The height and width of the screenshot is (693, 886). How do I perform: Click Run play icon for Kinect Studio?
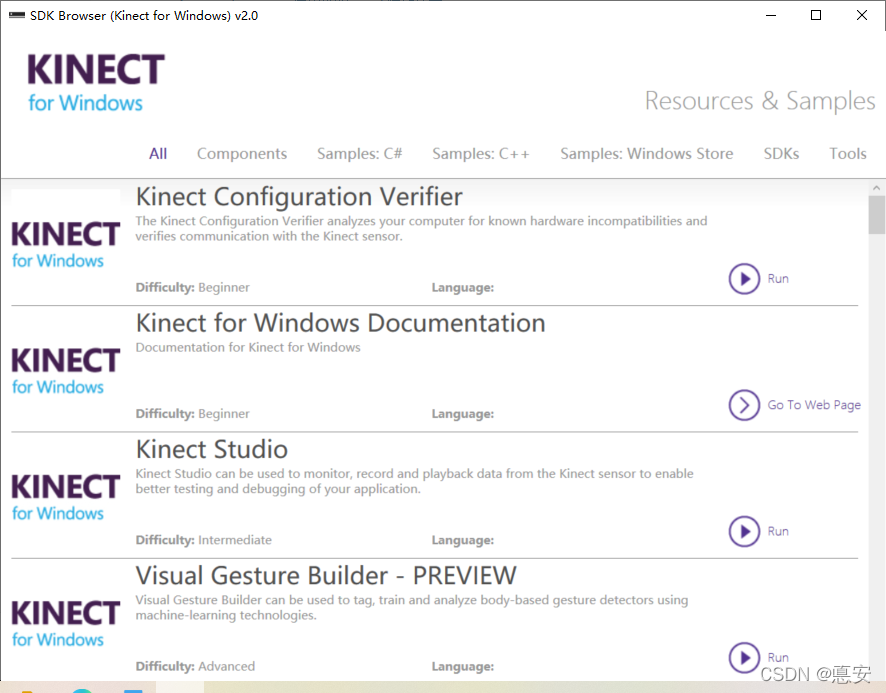(x=744, y=531)
